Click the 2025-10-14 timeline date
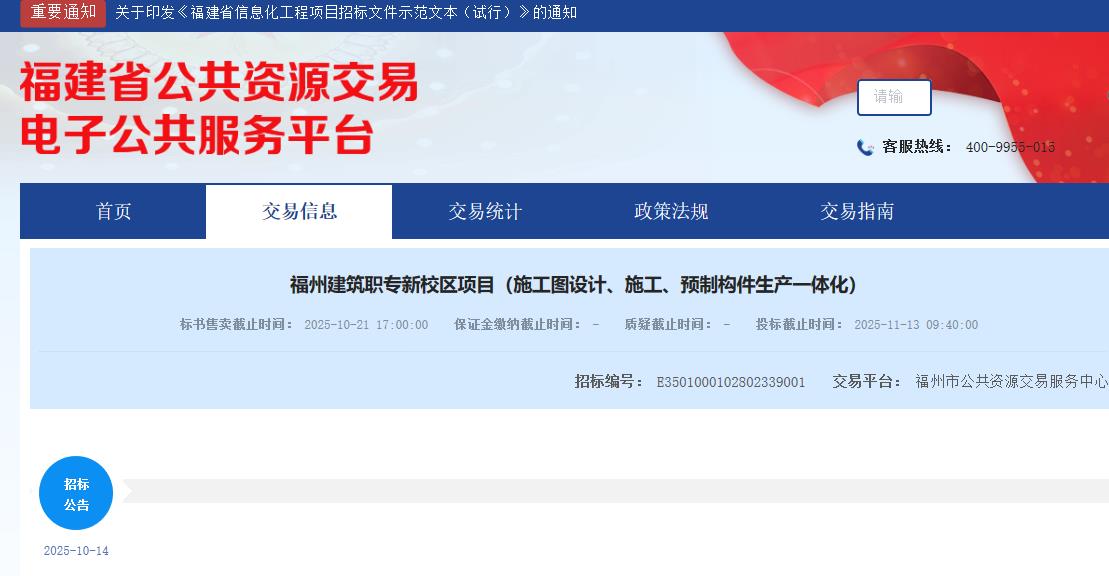This screenshot has width=1109, height=576. (76, 551)
